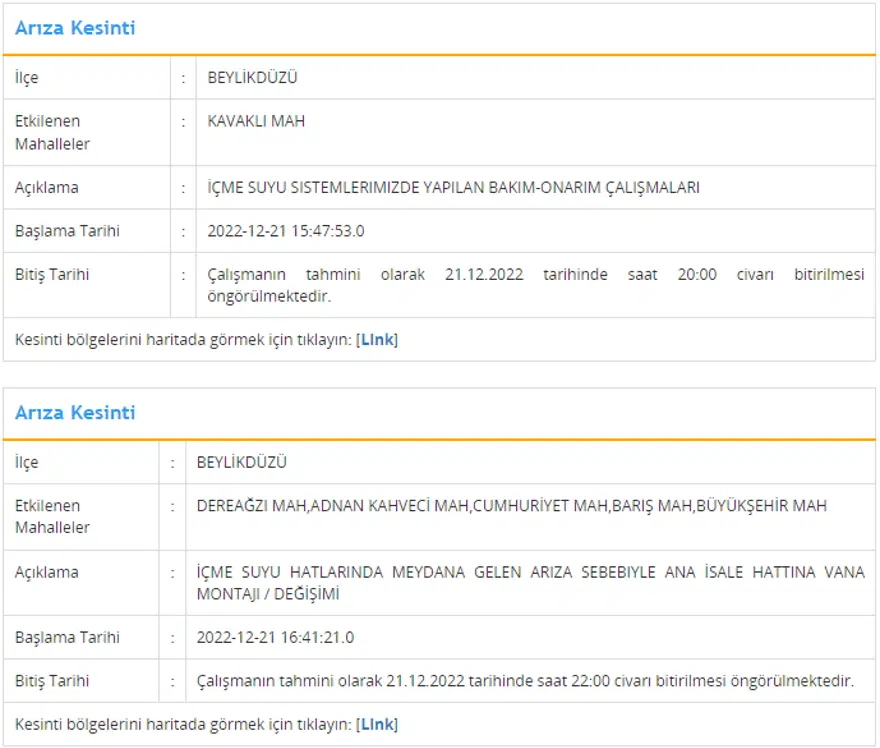Screen dimensions: 880x748
Task: Select the second 'Arıza Kesinti' heading above DEREAĞZI MAH
Action: pos(75,413)
